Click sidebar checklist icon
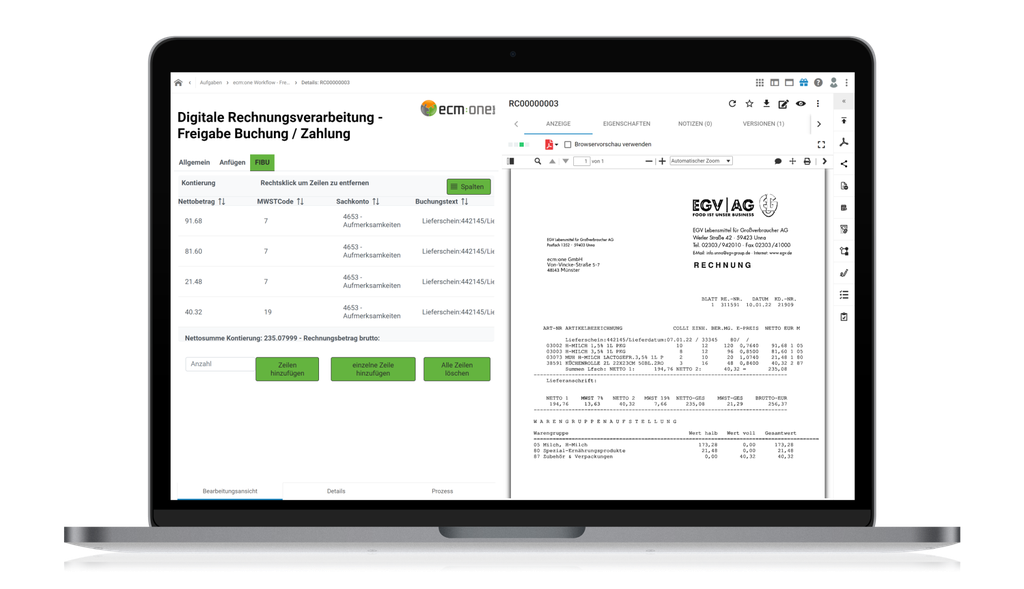Image resolution: width=1024 pixels, height=589 pixels. (x=844, y=295)
